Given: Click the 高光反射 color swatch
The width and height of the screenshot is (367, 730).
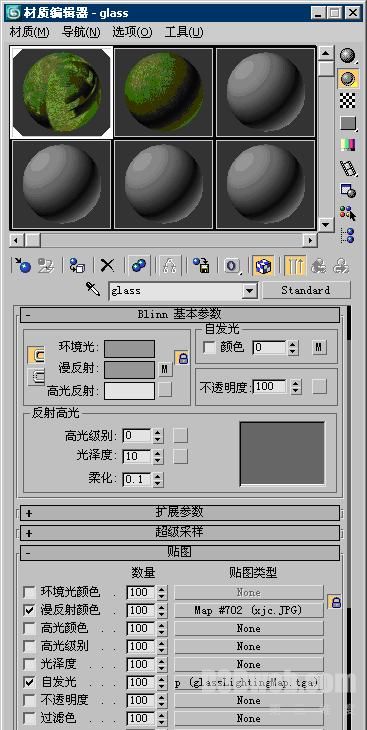Looking at the screenshot, I should (129, 391).
